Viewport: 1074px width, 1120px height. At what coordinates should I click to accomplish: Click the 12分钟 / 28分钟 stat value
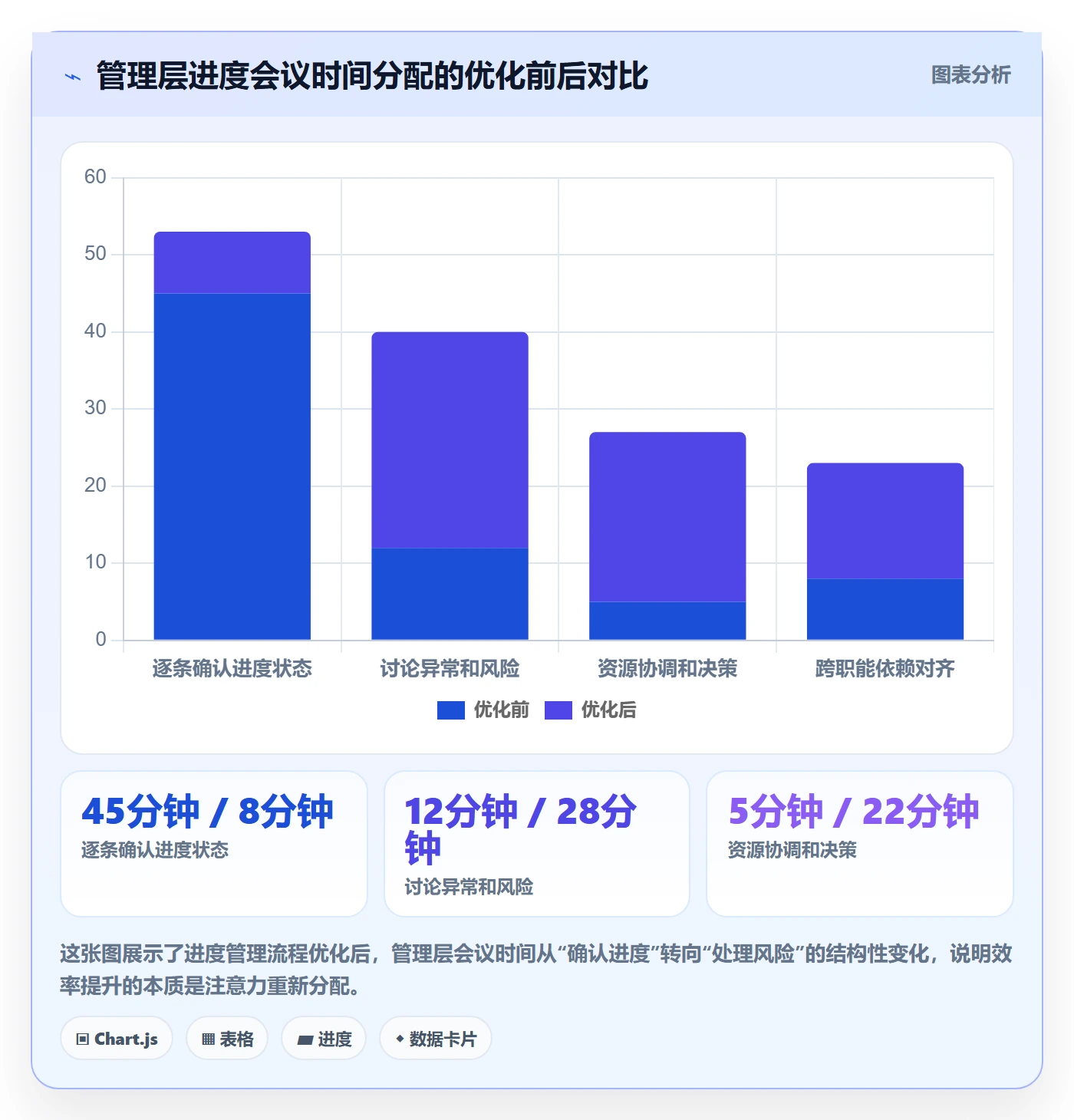(520, 830)
